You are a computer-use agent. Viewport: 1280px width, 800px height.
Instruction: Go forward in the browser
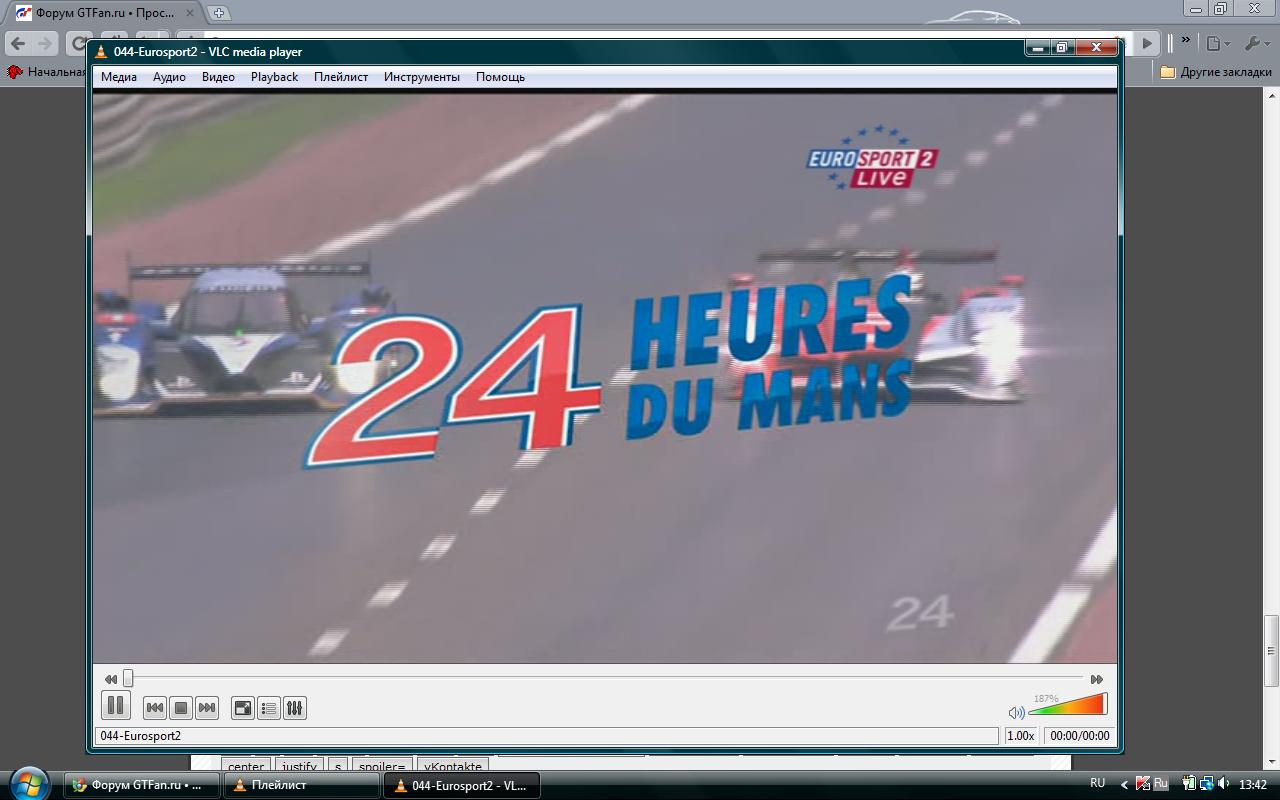(44, 43)
